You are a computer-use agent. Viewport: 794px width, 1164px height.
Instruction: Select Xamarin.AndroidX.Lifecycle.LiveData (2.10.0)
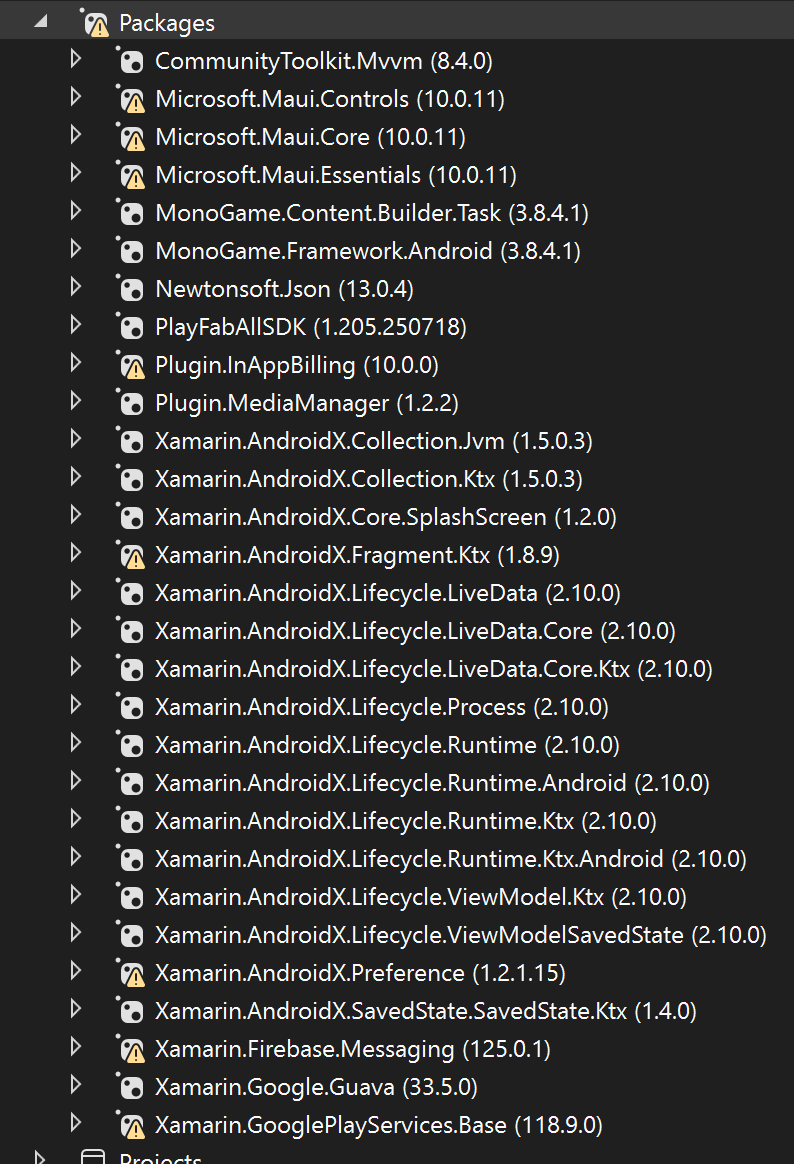click(387, 593)
